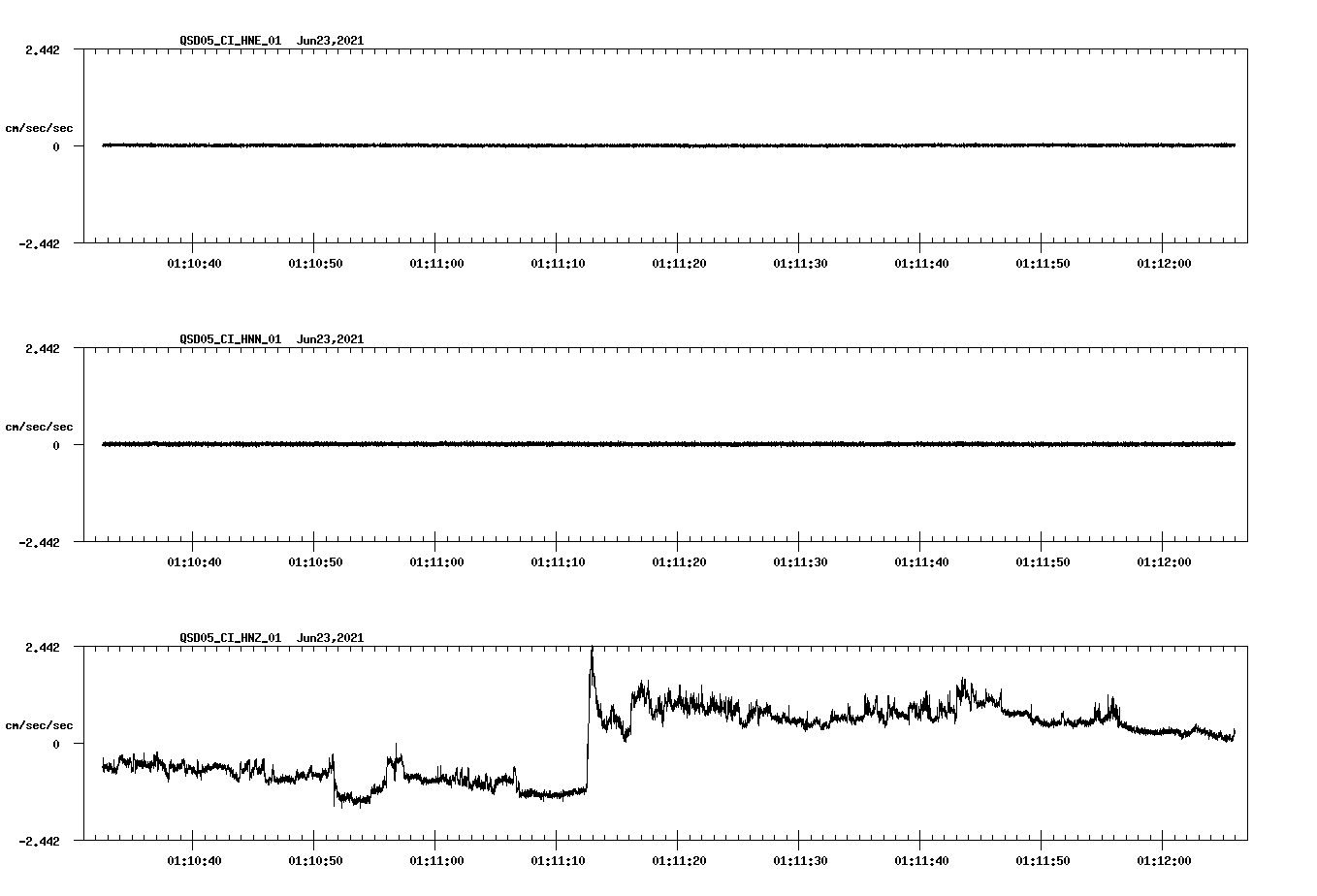Click the cm/sec/sec unit label of HNN plot
Screen dimensions: 1317x896
[40, 427]
